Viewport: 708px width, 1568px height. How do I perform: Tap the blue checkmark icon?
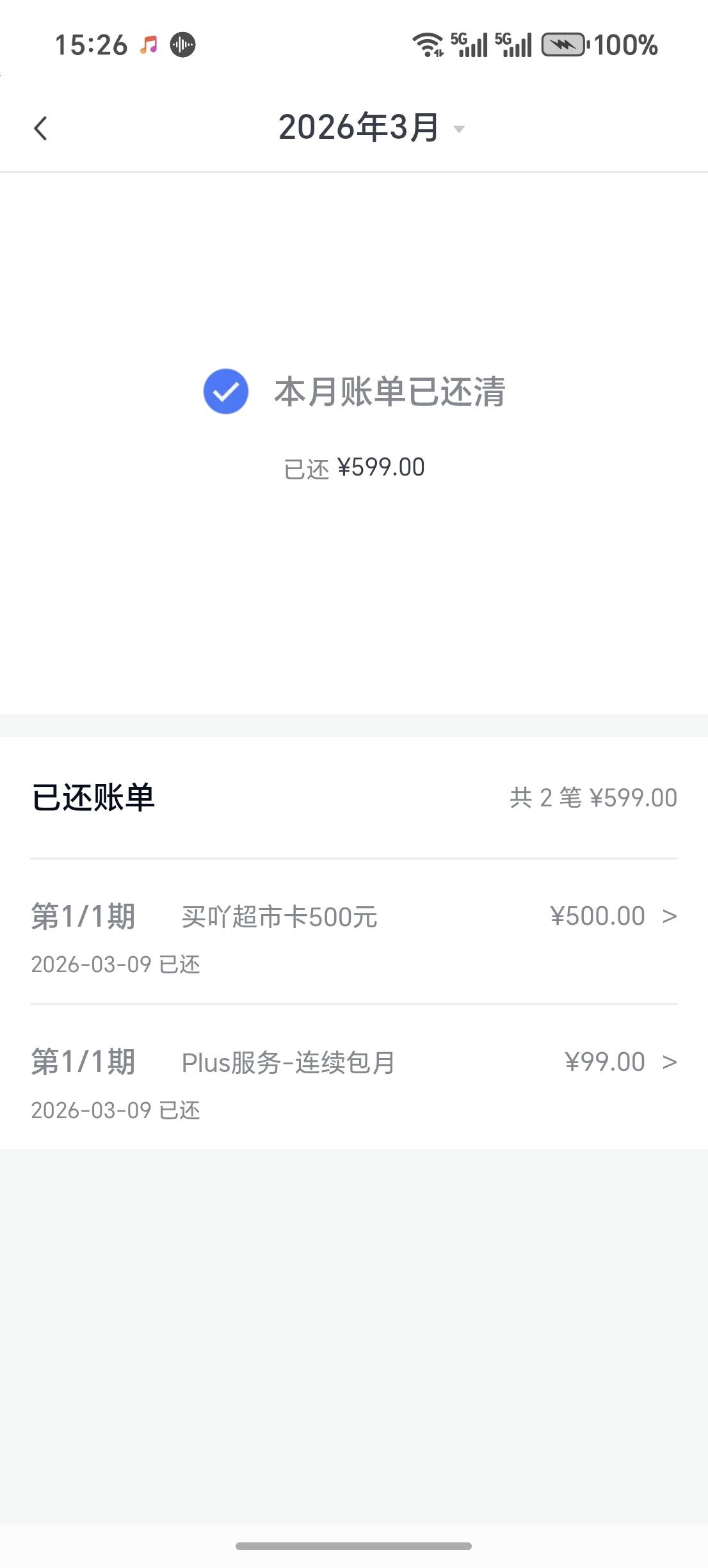pos(226,392)
